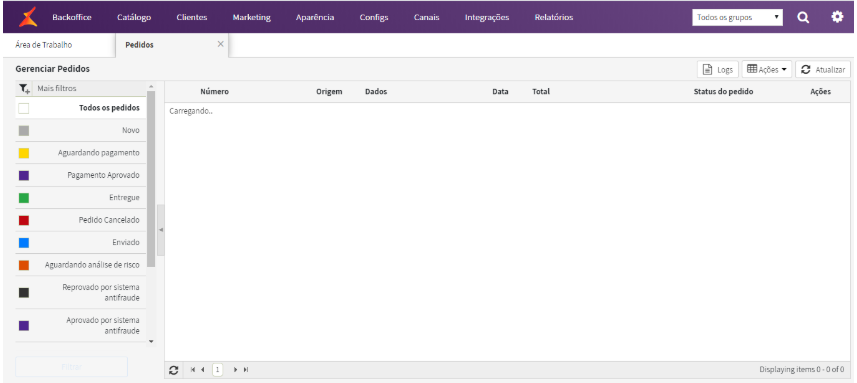Open the settings gear icon
This screenshot has height=383, width=857.
837,17
